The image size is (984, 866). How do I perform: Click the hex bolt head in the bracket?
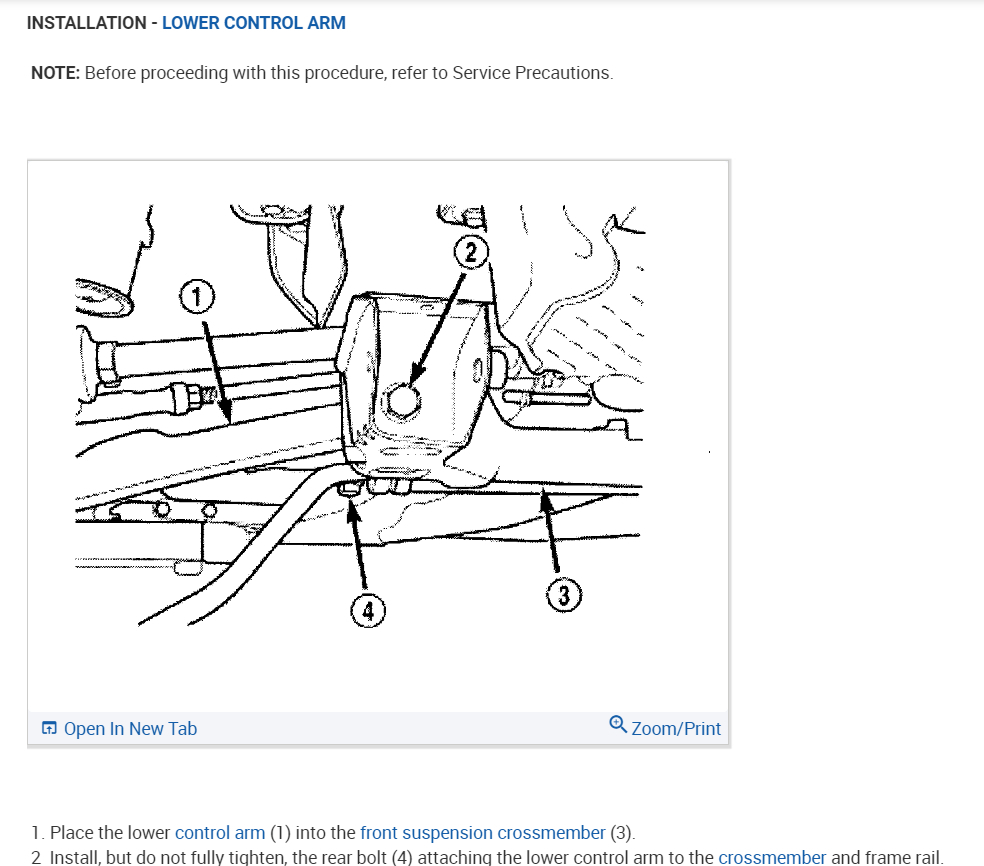(x=401, y=401)
